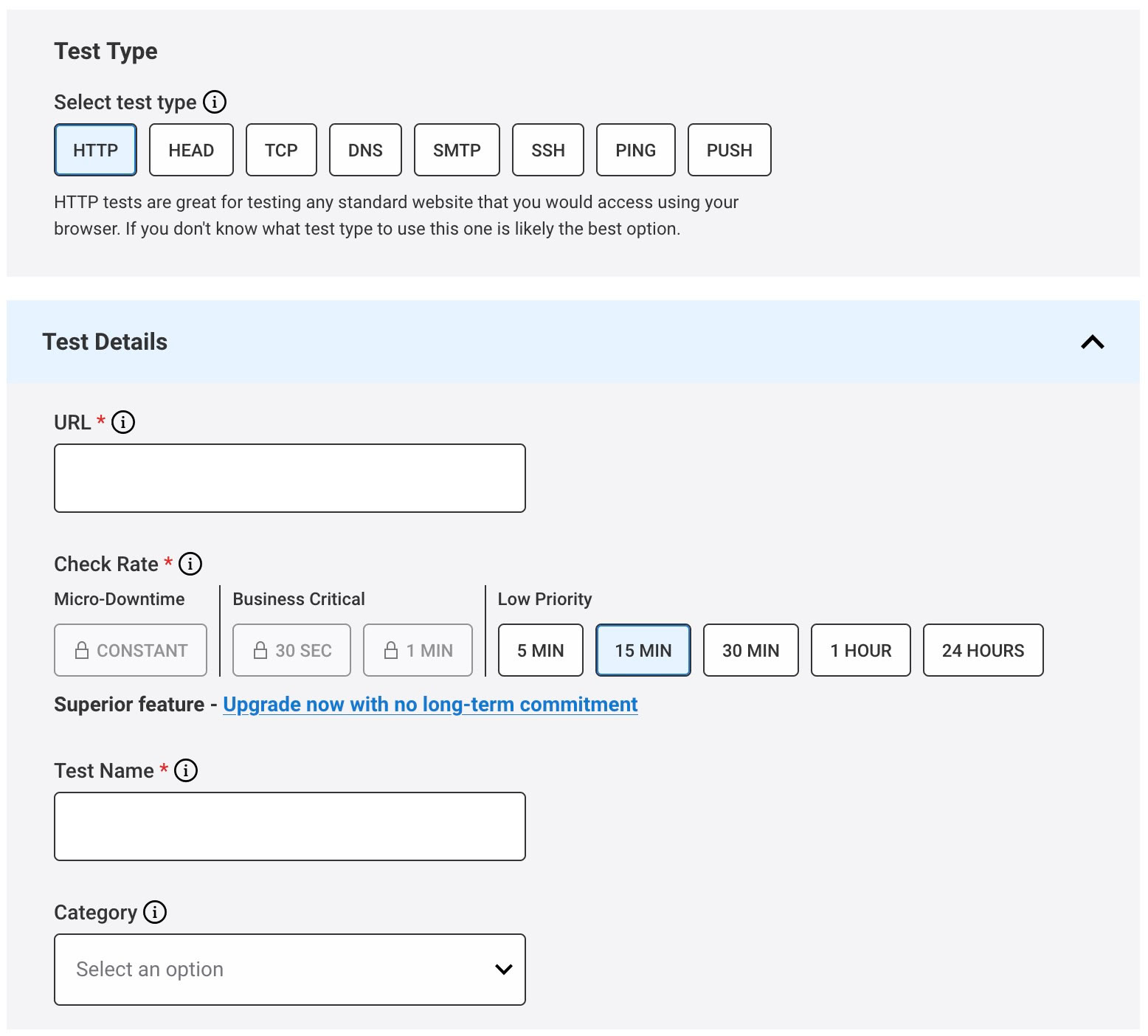Click the Test Name input box
This screenshot has width=1148, height=1036.
289,826
